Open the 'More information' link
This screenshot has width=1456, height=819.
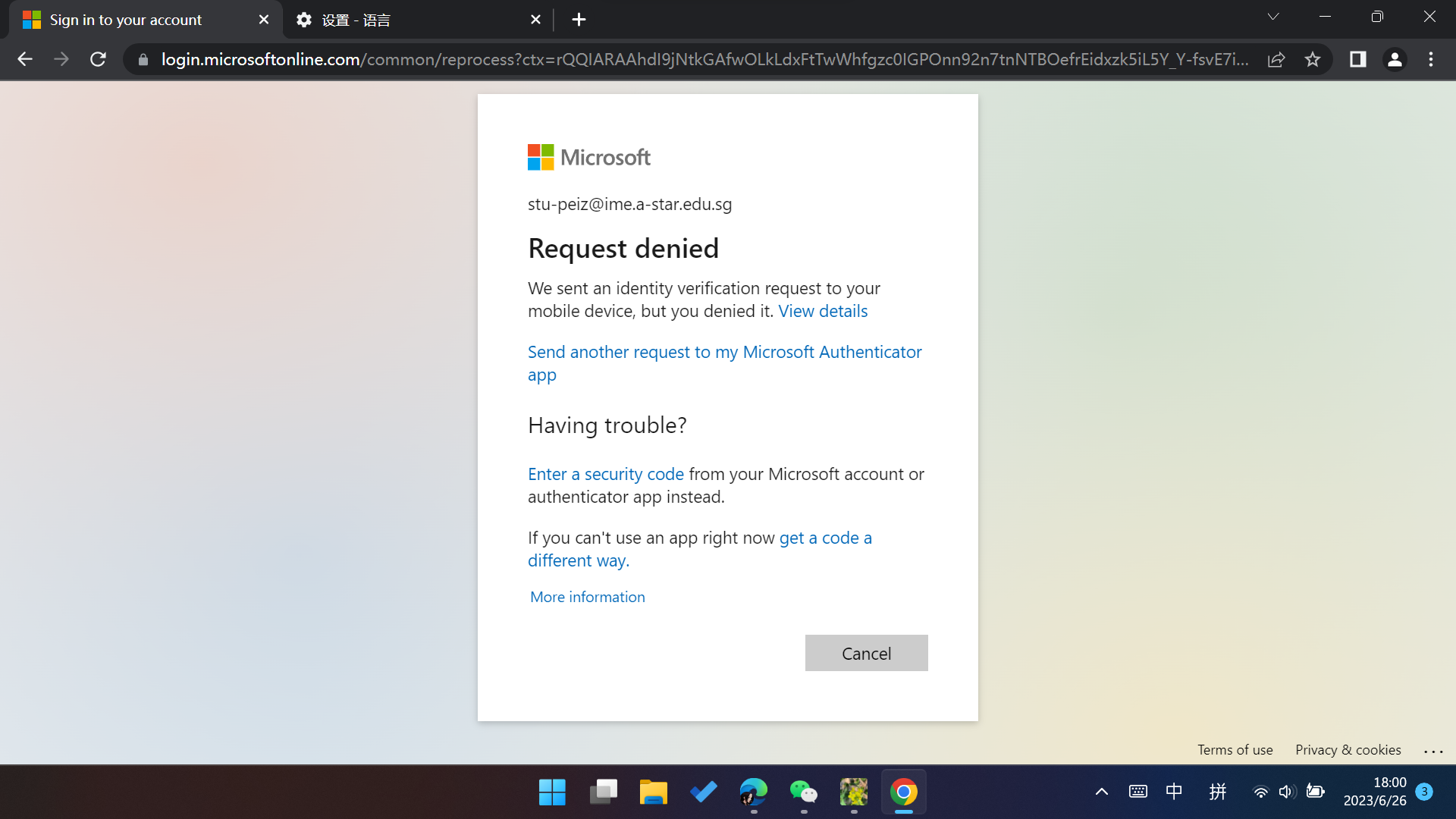point(588,597)
